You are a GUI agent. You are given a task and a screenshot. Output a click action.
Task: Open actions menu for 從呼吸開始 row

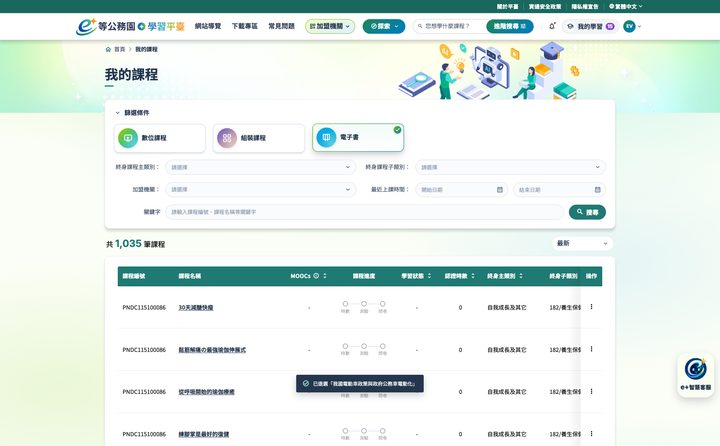(591, 391)
